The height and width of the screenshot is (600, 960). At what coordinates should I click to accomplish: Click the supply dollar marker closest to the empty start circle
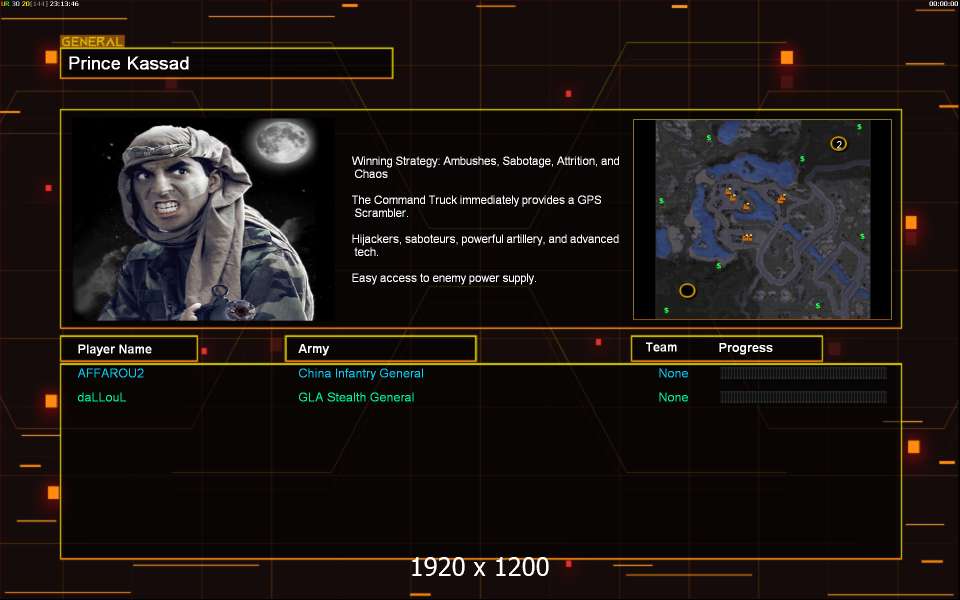(x=666, y=310)
